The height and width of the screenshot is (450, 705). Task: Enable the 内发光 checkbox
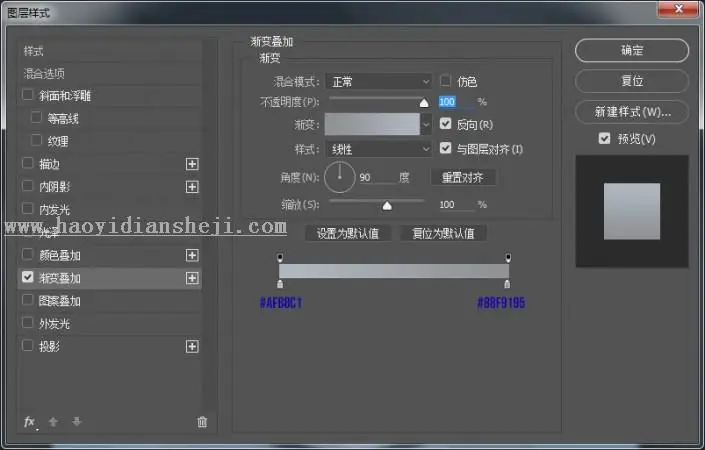click(x=27, y=209)
